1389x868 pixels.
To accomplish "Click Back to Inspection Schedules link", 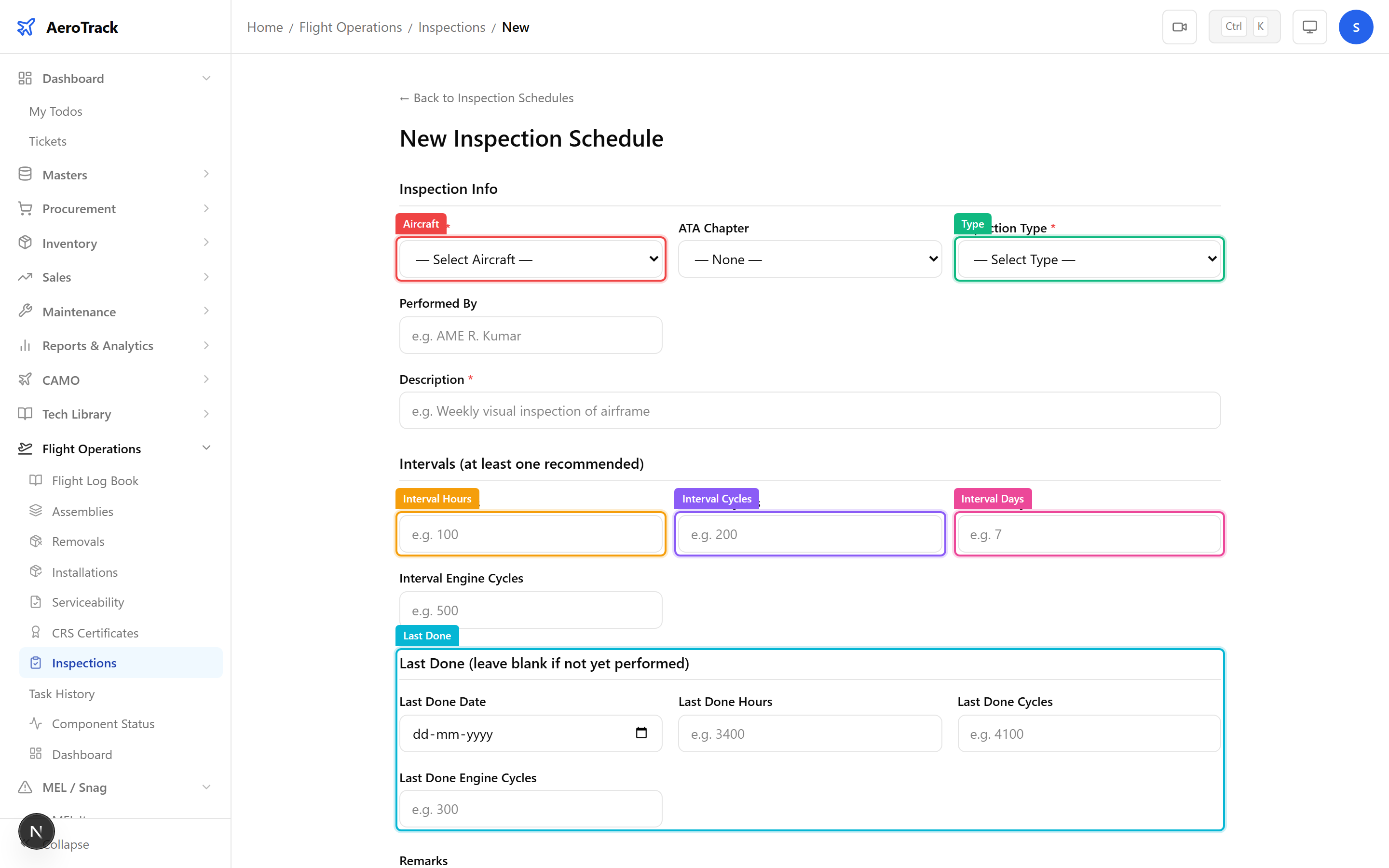I will tap(486, 97).
